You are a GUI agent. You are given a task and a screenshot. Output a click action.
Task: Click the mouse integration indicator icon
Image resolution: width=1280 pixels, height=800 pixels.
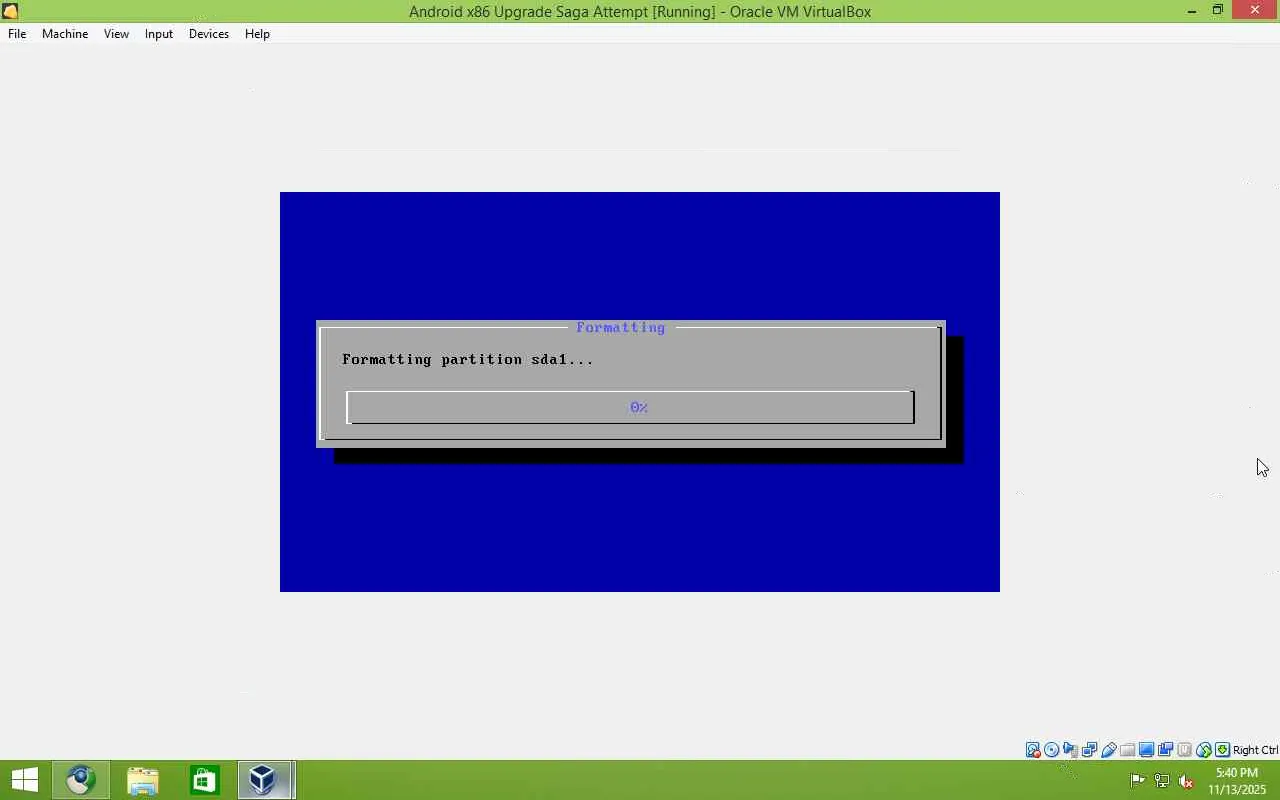tap(1204, 750)
